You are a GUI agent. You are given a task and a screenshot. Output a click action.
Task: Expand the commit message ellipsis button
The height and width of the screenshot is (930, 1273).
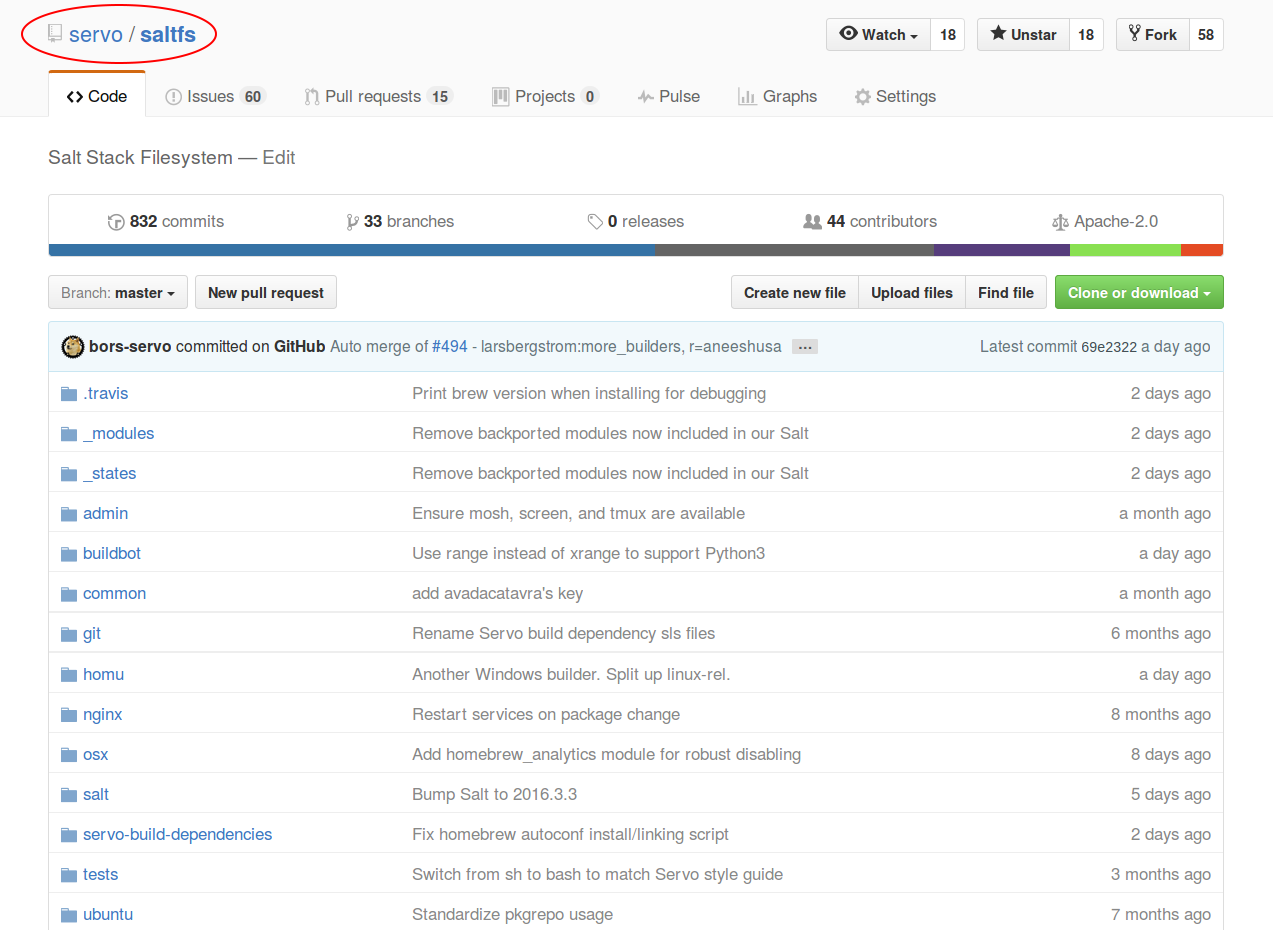805,347
